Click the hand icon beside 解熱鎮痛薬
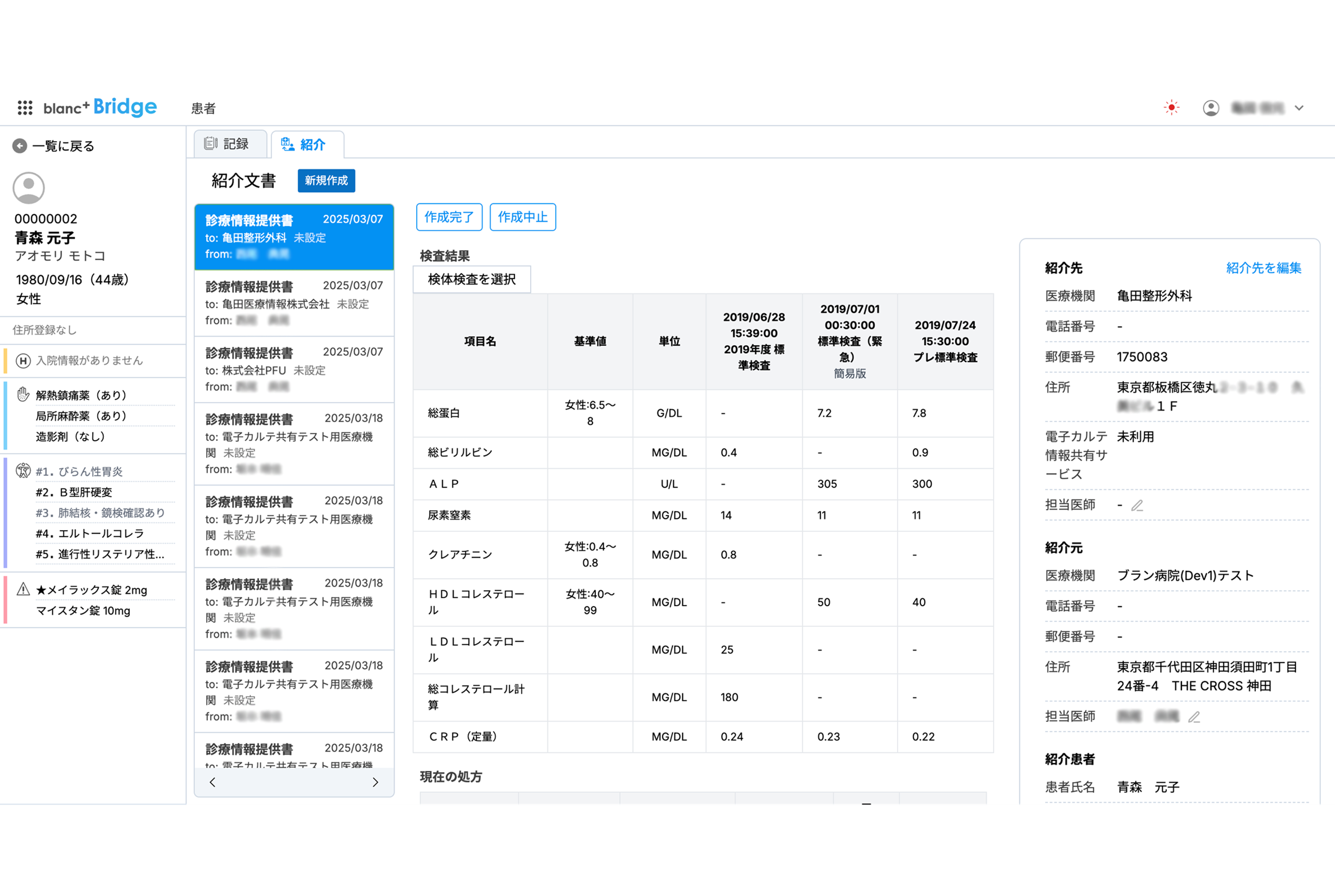This screenshot has width=1335, height=896. click(22, 394)
